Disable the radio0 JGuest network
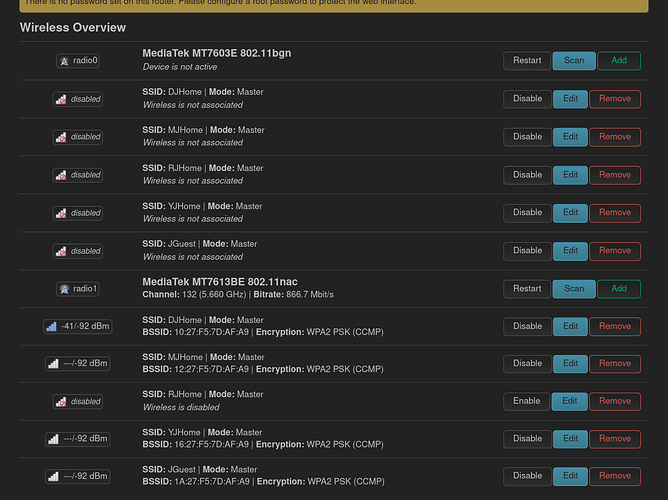 click(x=527, y=251)
